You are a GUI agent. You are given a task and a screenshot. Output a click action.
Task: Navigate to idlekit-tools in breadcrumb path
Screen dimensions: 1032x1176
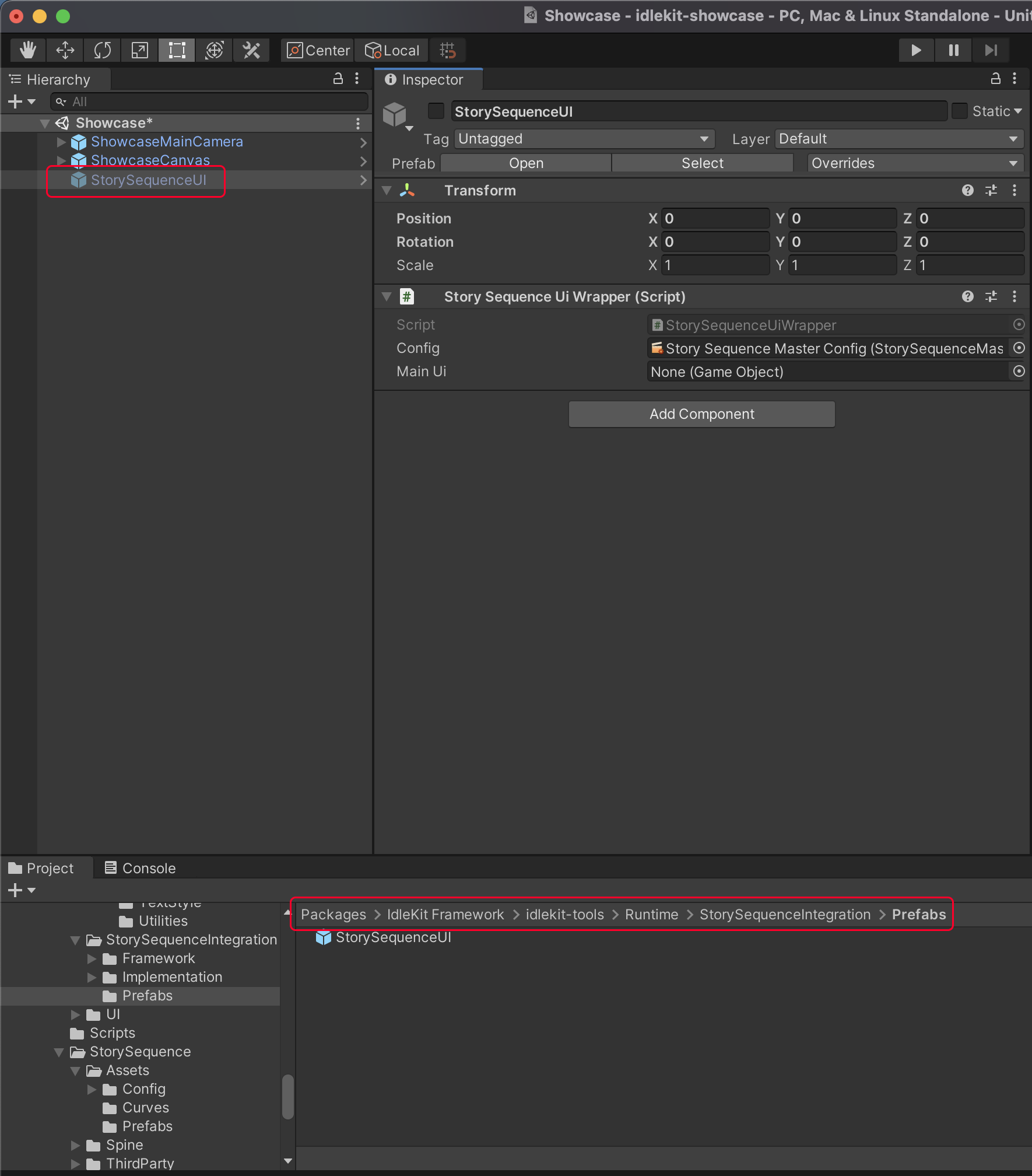(x=564, y=915)
